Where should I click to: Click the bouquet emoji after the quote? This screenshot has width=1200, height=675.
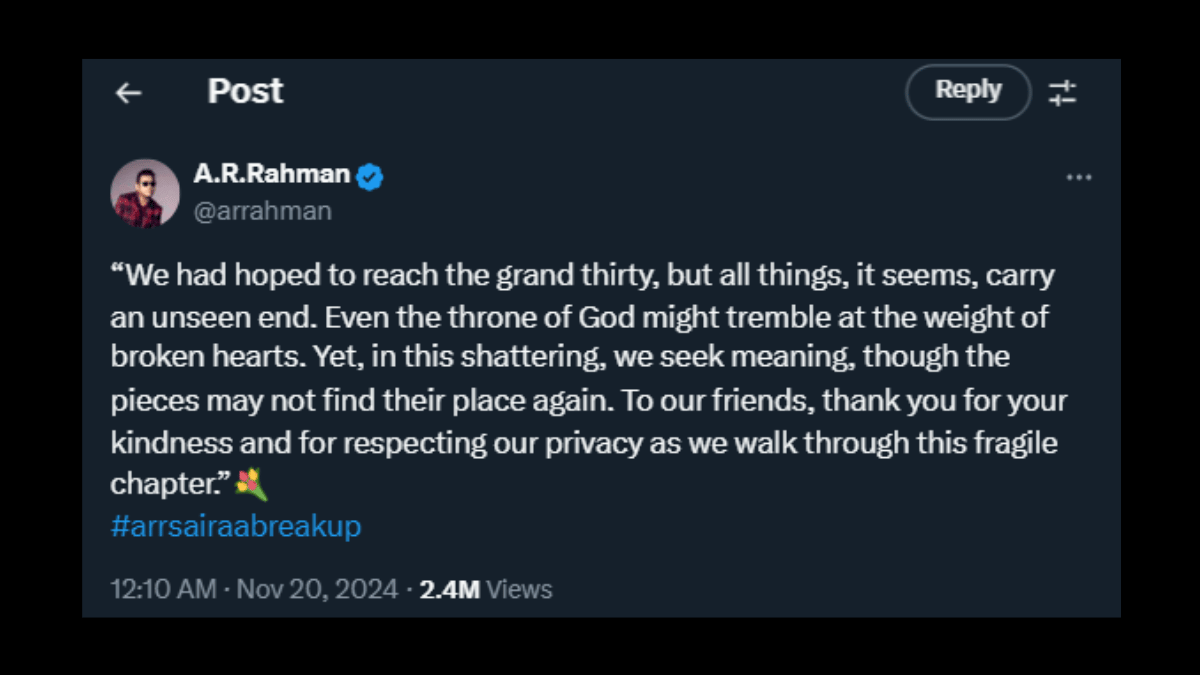252,485
